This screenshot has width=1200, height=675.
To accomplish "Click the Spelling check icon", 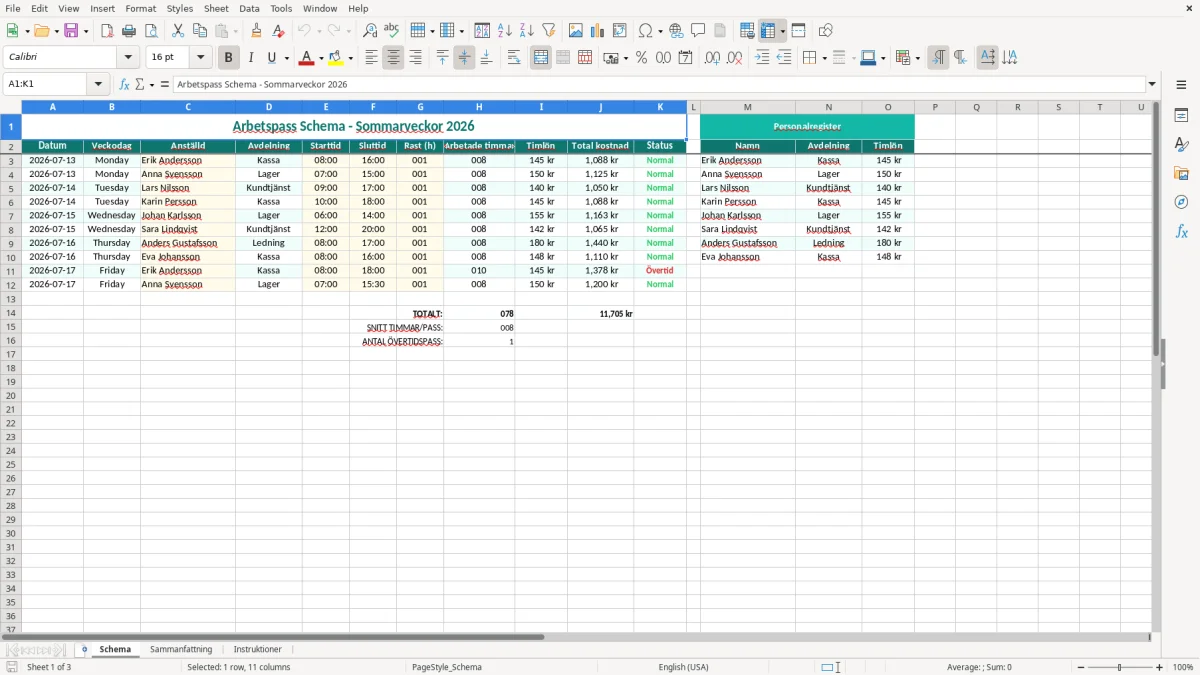I will click(x=392, y=31).
